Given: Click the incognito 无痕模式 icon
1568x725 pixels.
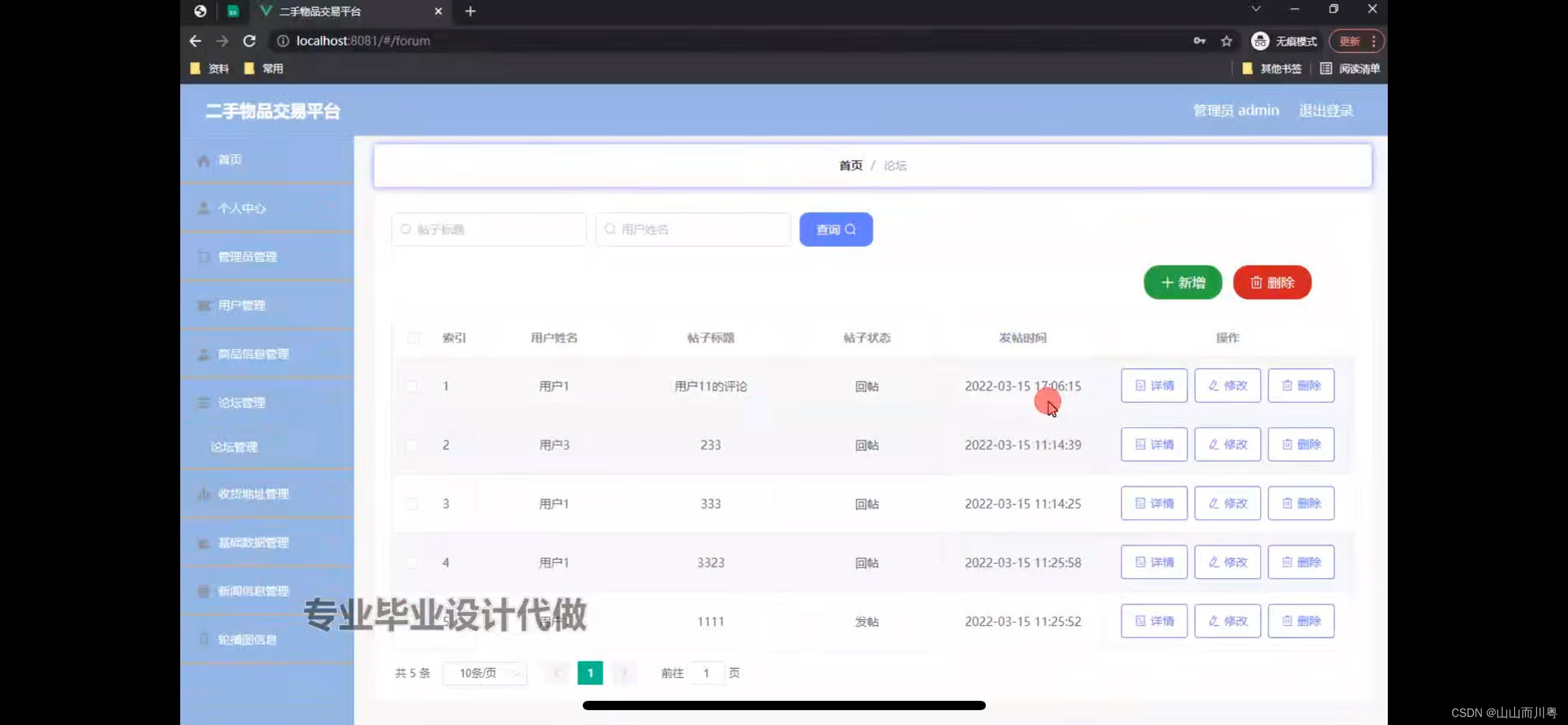Looking at the screenshot, I should point(1260,41).
